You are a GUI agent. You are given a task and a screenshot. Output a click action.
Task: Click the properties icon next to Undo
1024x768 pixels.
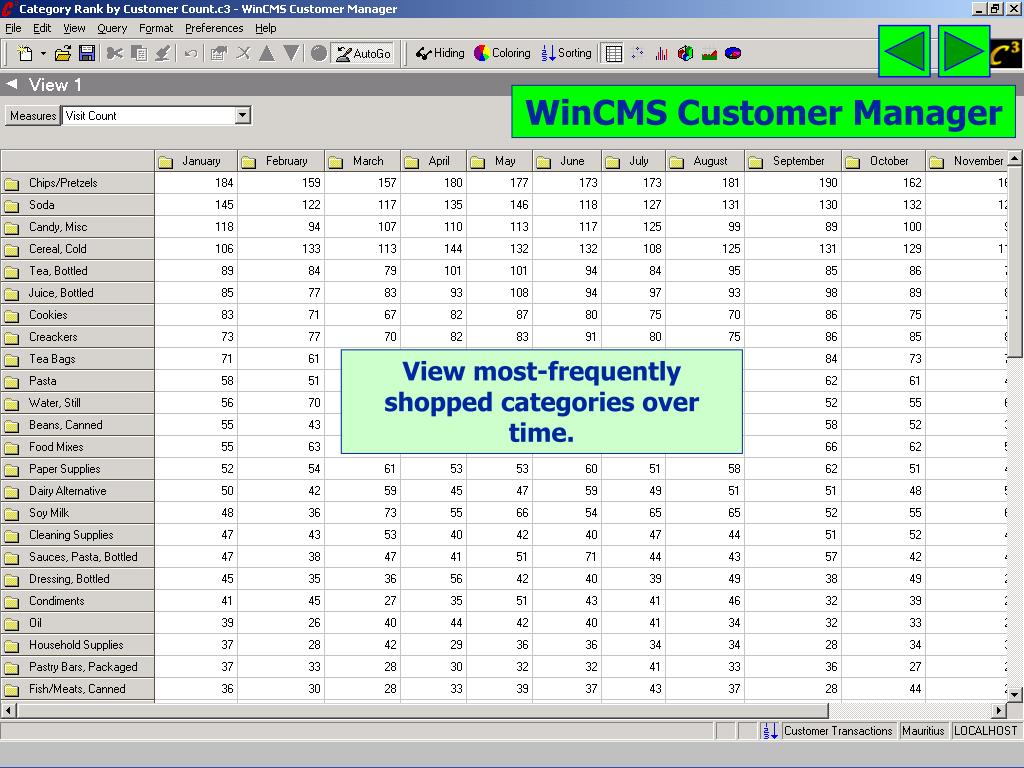pos(218,54)
